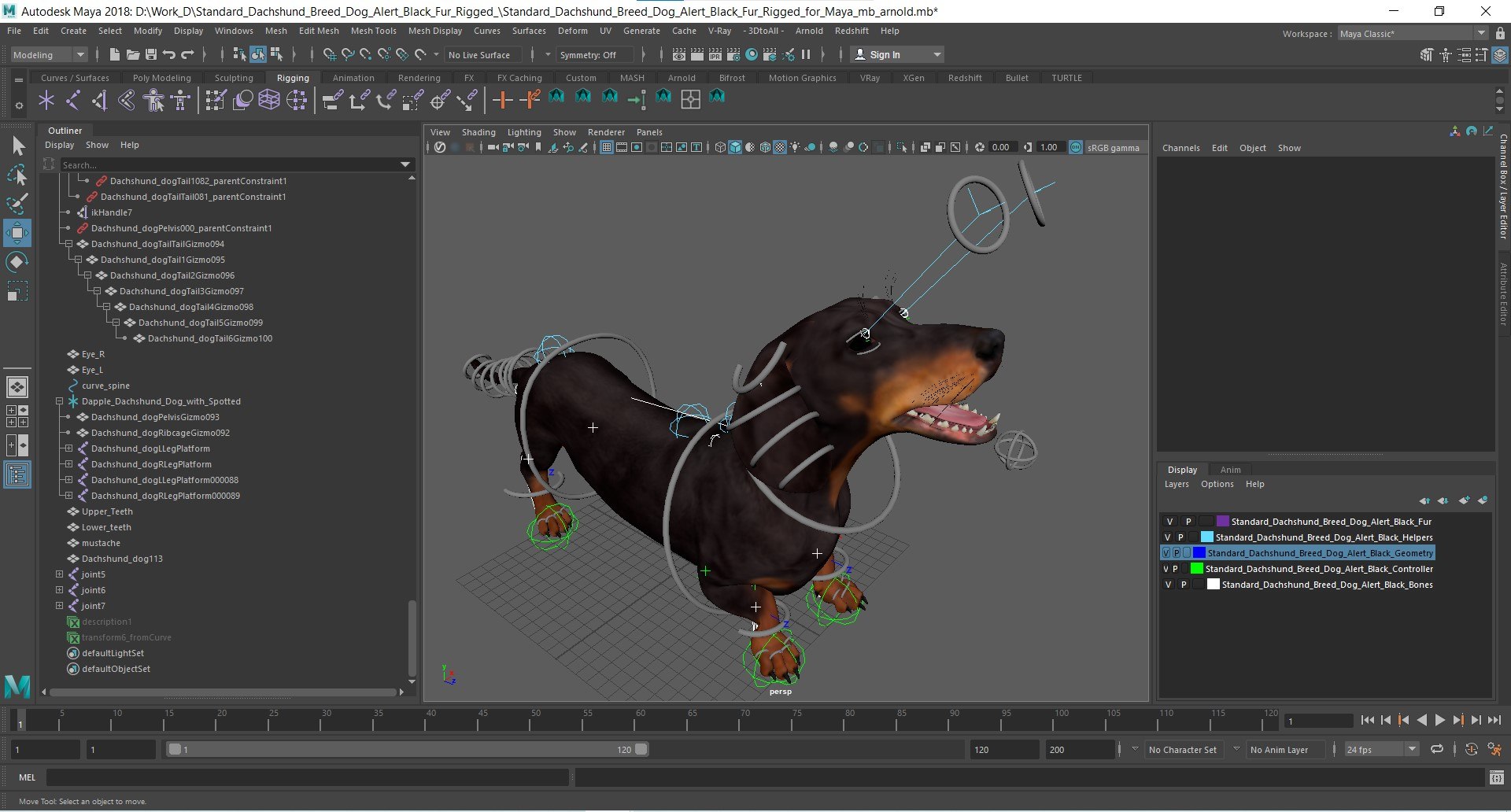Click Move layer up icon
The width and height of the screenshot is (1511, 812).
1424,500
